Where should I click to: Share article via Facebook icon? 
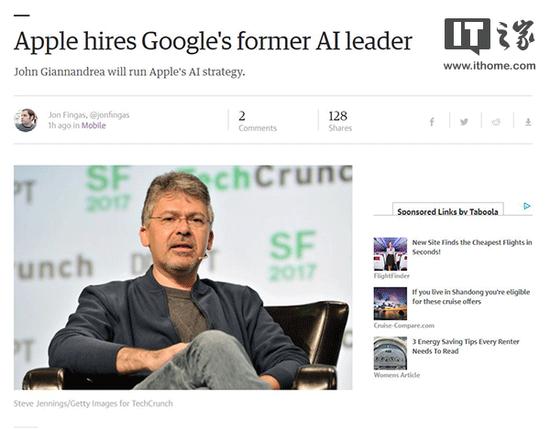tap(432, 122)
